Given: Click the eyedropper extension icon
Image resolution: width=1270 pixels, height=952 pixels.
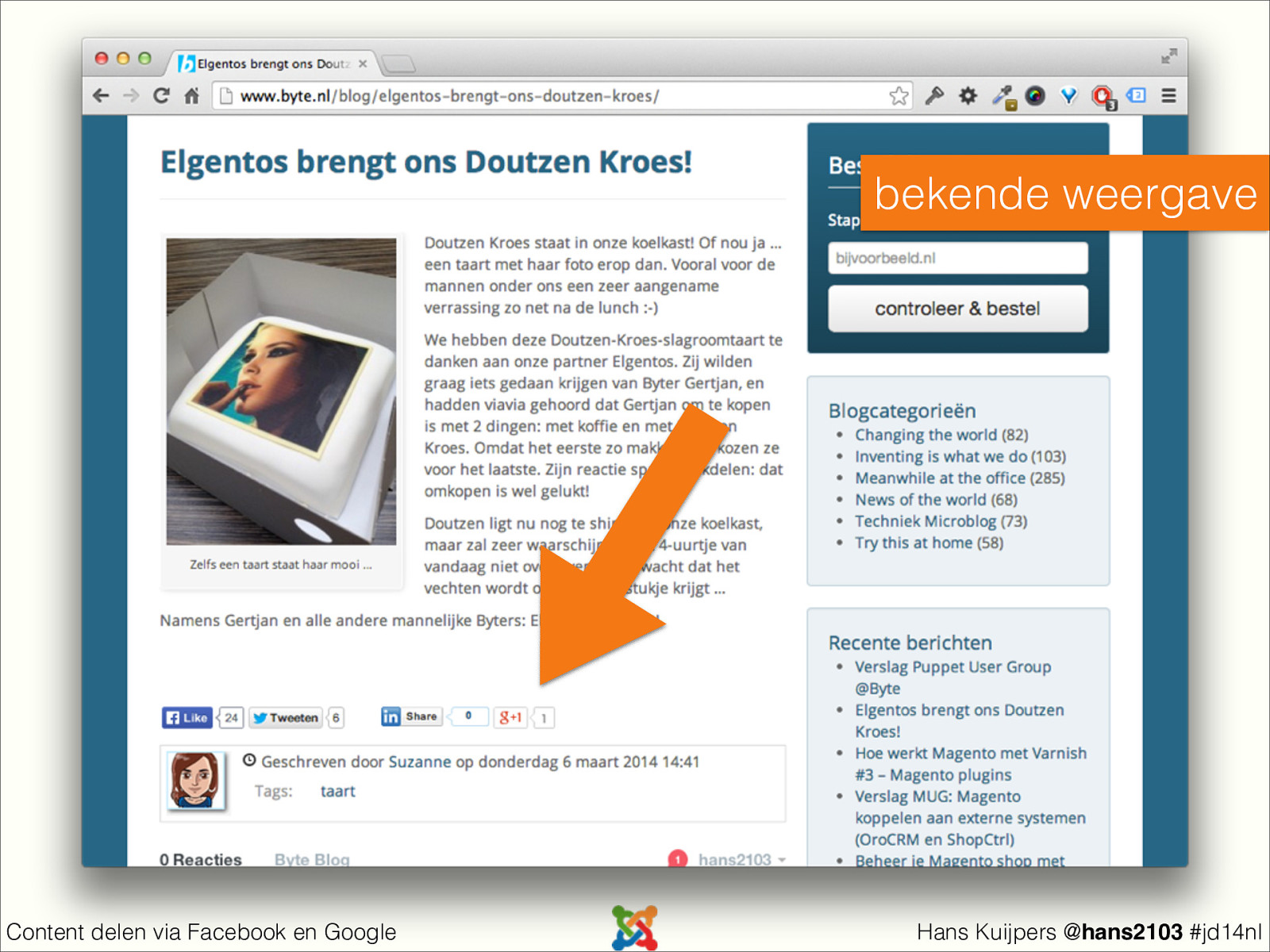Looking at the screenshot, I should tap(1003, 97).
